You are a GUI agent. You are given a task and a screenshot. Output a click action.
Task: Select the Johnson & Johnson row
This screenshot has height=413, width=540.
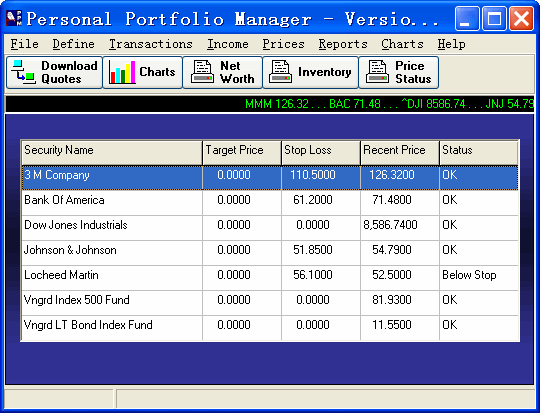click(270, 253)
